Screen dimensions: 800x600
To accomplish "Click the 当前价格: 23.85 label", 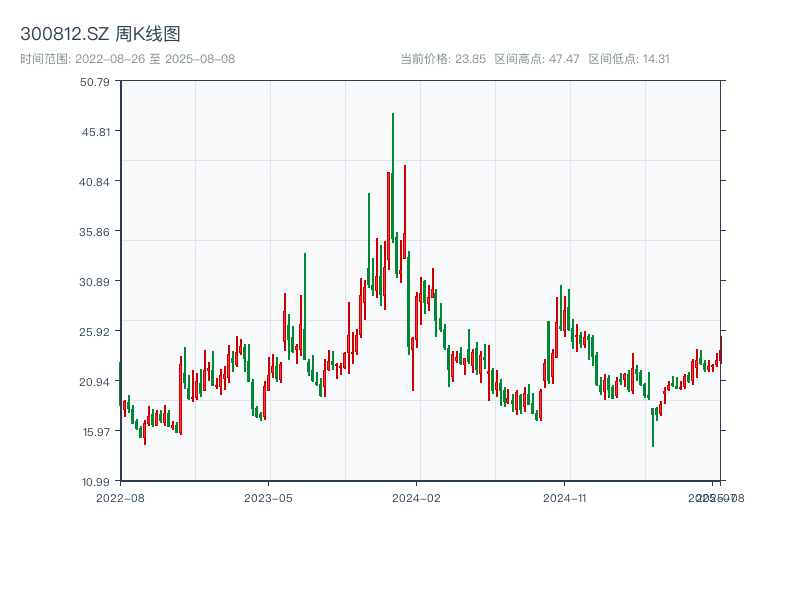I will (x=442, y=59).
